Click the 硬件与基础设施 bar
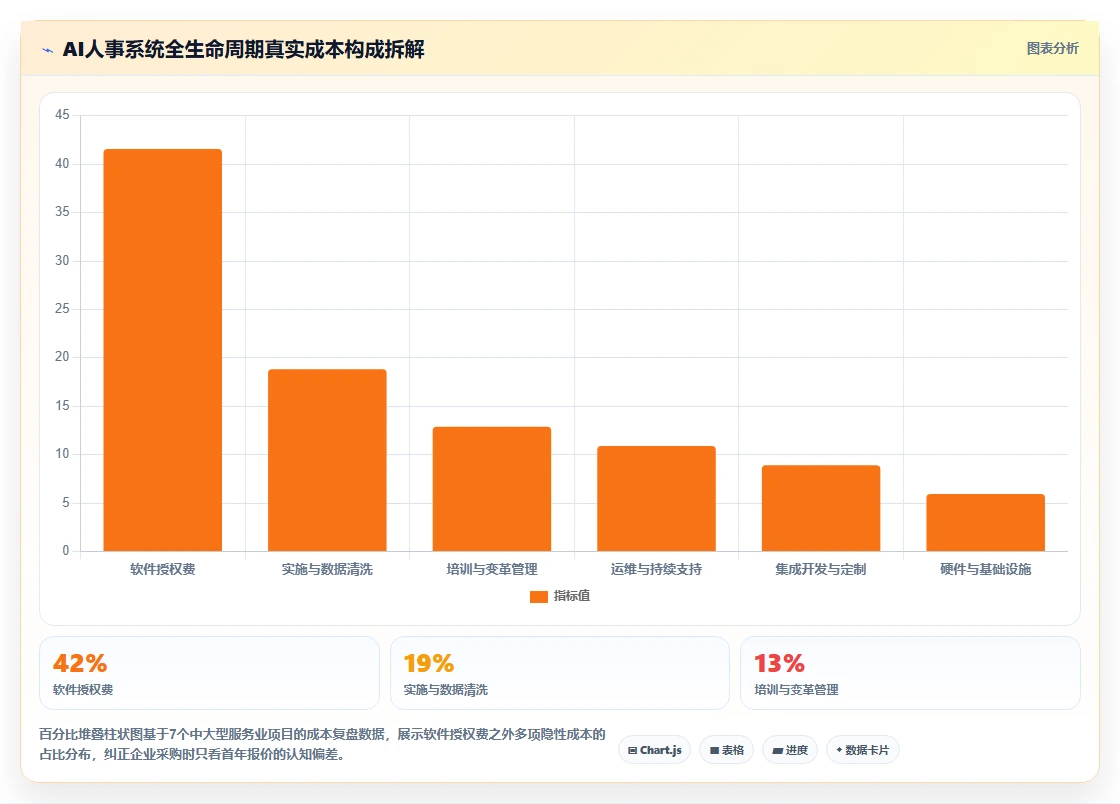 986,523
